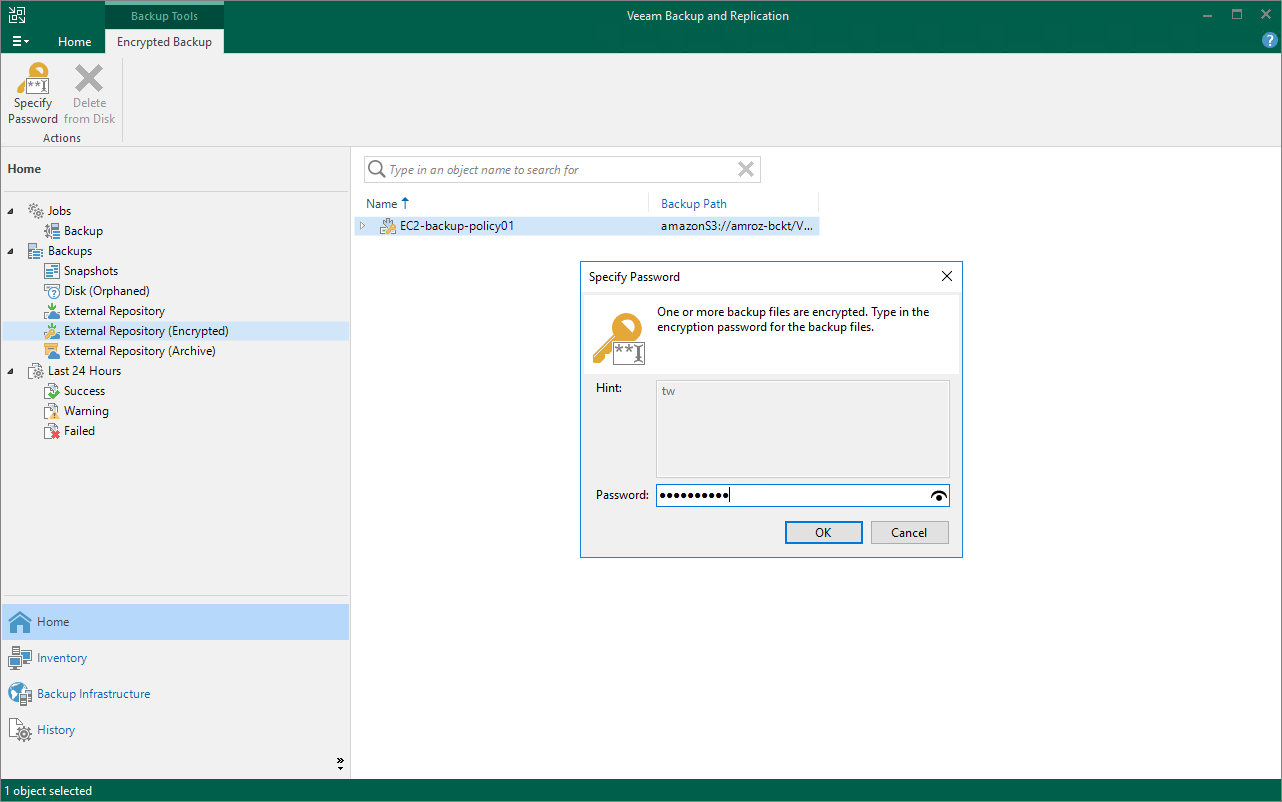Open the Snapshots tree item
This screenshot has height=802, width=1282.
pos(91,271)
